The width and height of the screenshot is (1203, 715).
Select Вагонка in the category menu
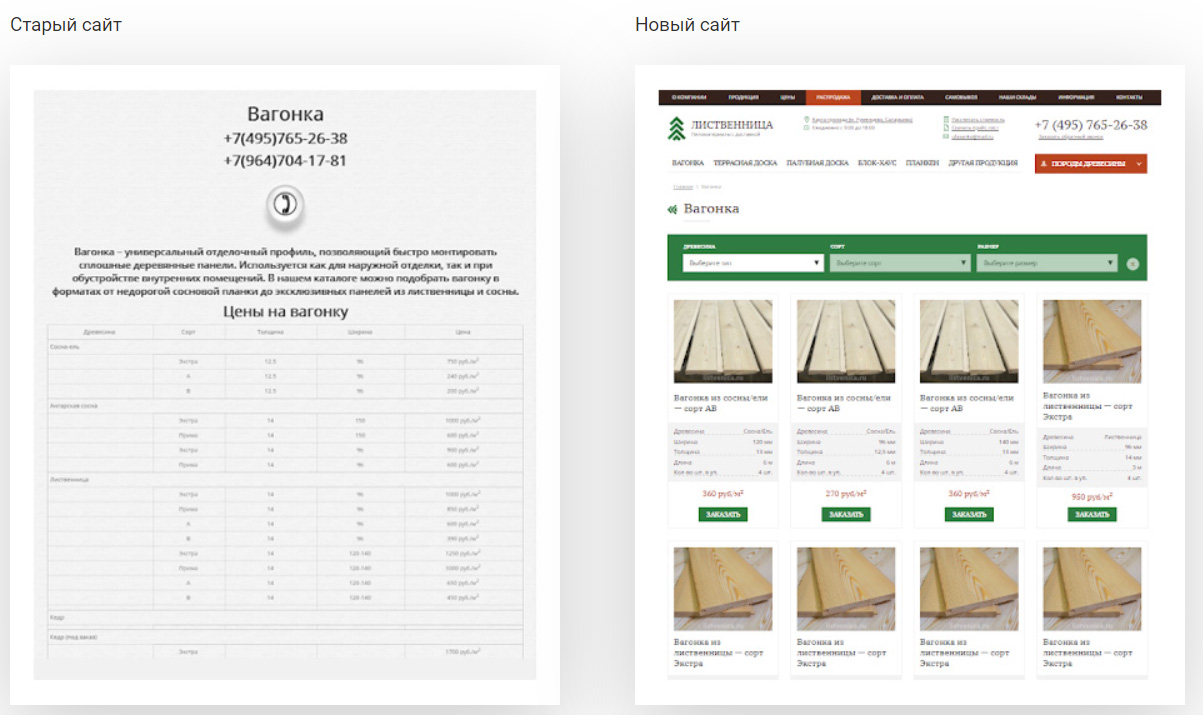688,163
